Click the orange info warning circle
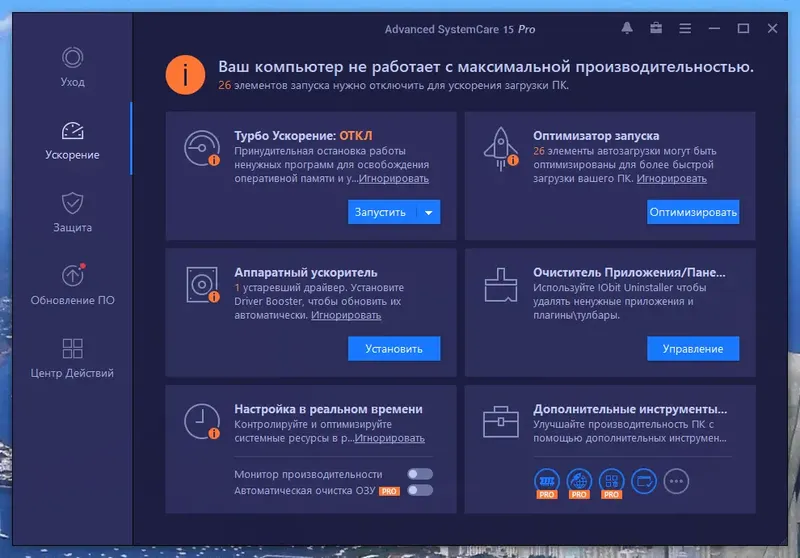800x558 pixels. (185, 75)
